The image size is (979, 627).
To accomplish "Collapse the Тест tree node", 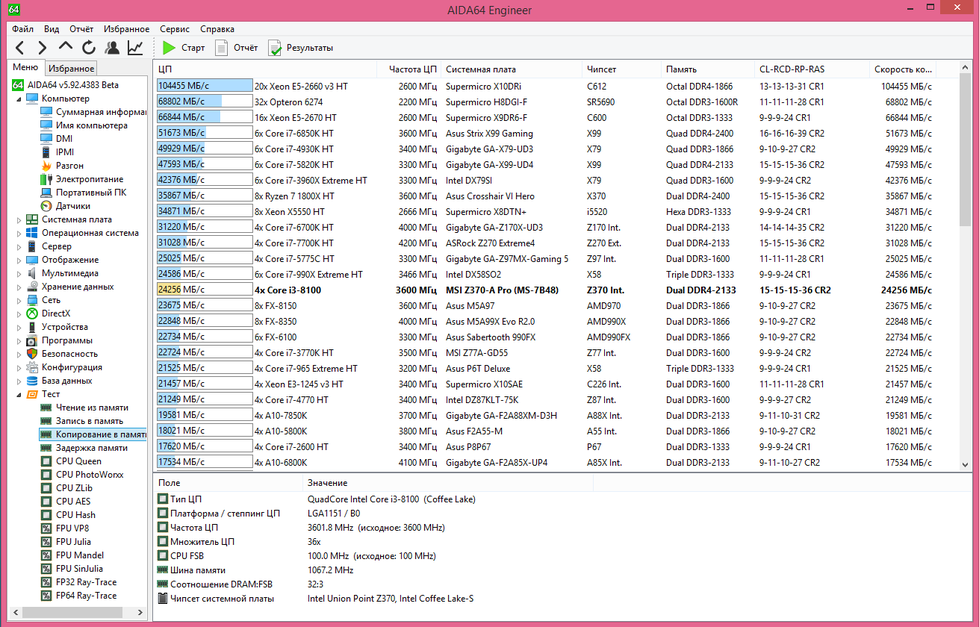I will coord(19,394).
